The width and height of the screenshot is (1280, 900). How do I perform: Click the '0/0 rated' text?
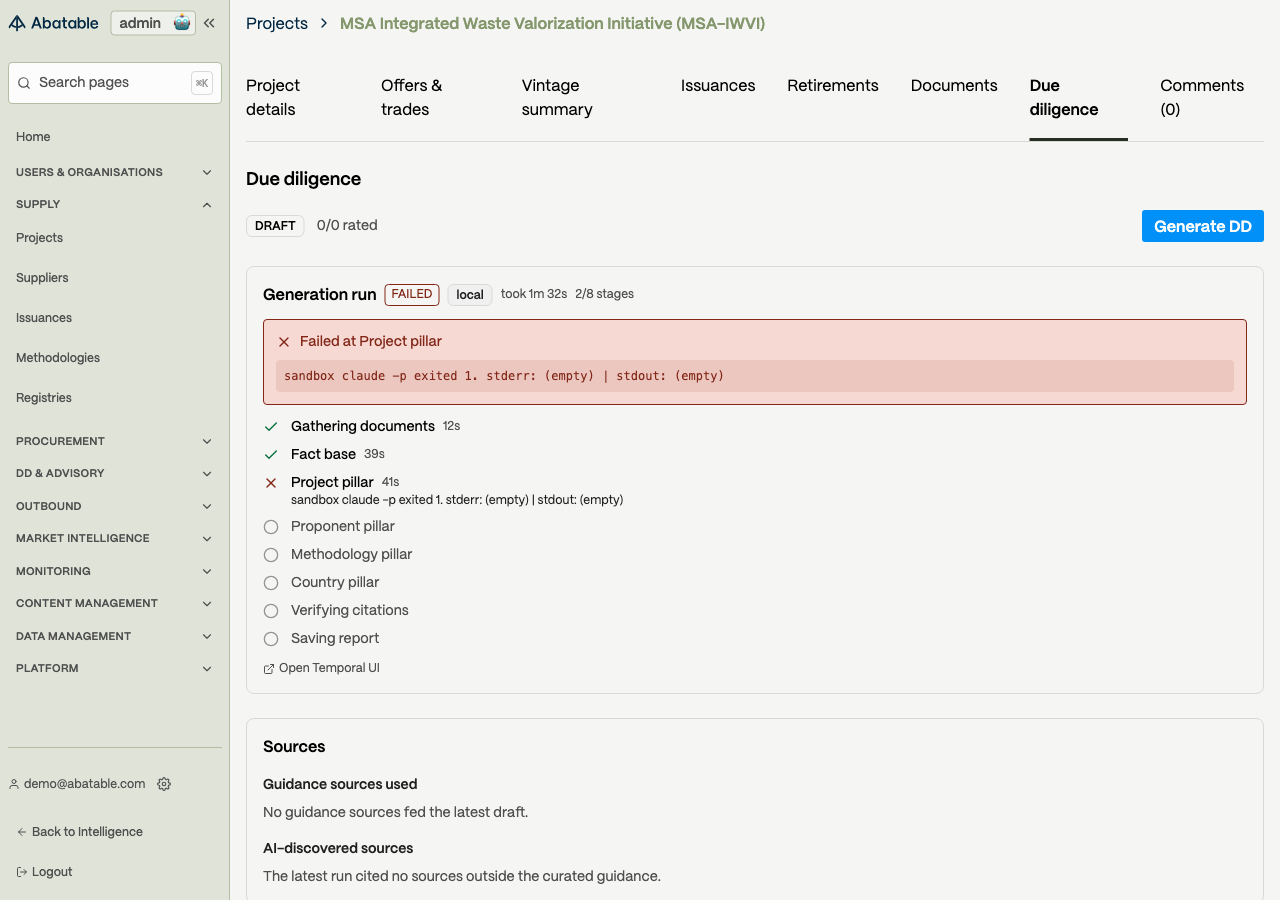347,226
